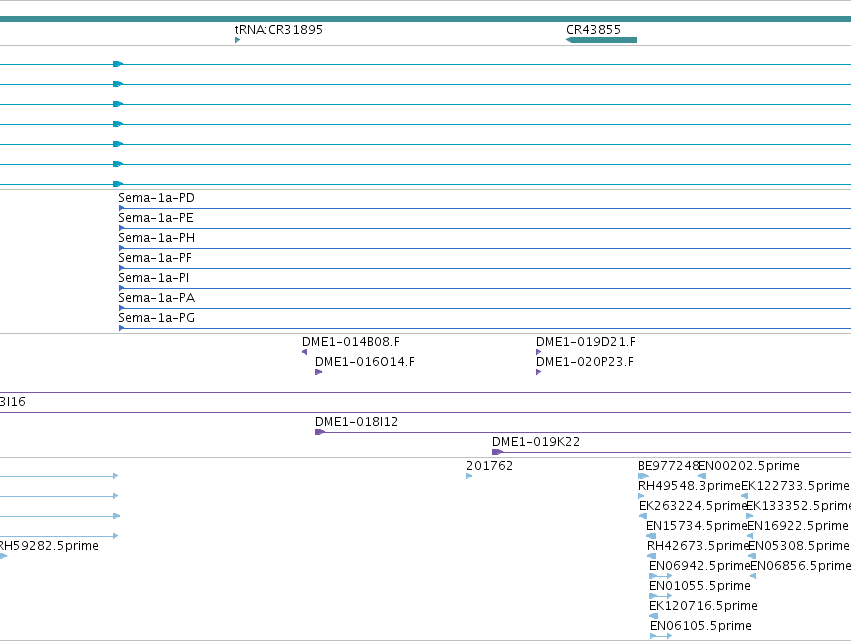Select the EK263224.5prime EST label

click(693, 506)
